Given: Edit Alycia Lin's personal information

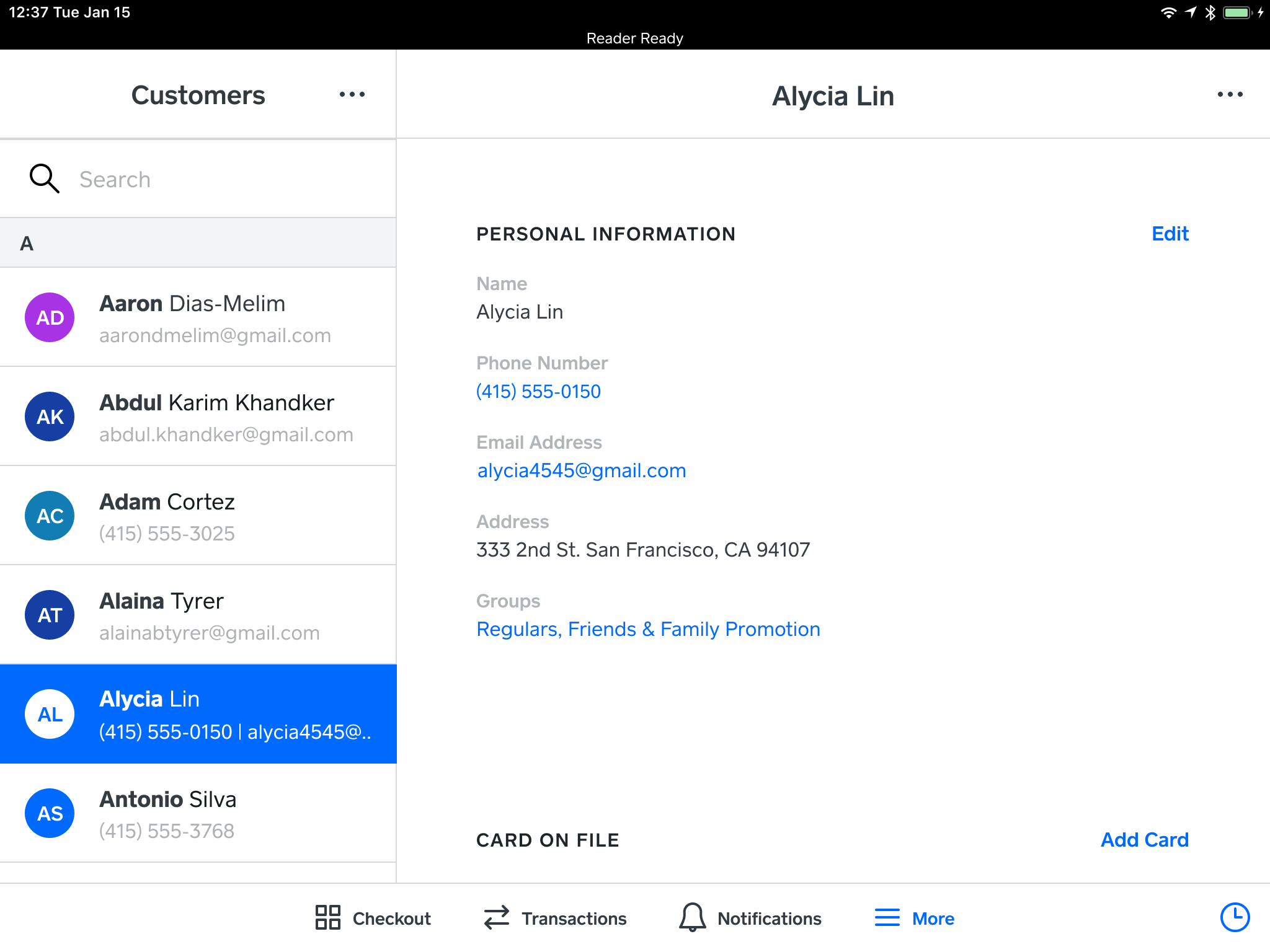Looking at the screenshot, I should pyautogui.click(x=1170, y=234).
